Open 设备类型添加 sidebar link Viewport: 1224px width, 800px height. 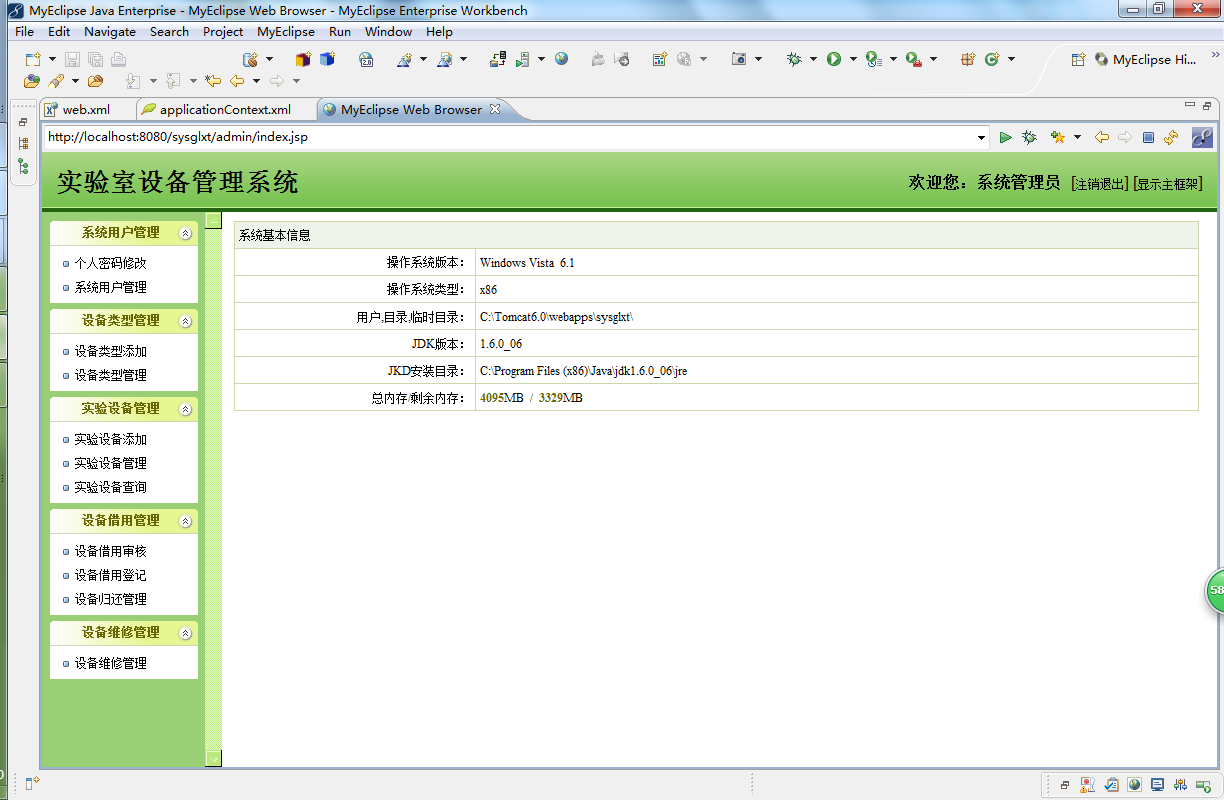coord(110,351)
